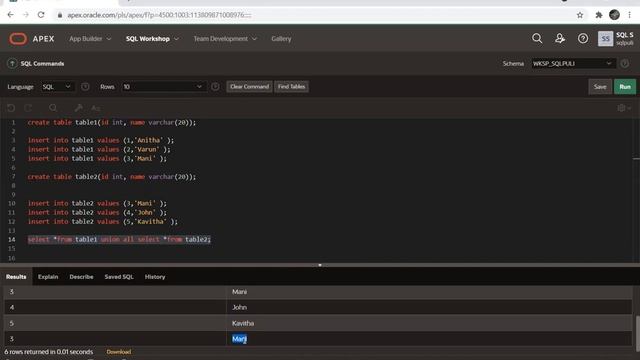The image size is (640, 360).
Task: Bookmark page with the star icon
Action: [x=580, y=15]
